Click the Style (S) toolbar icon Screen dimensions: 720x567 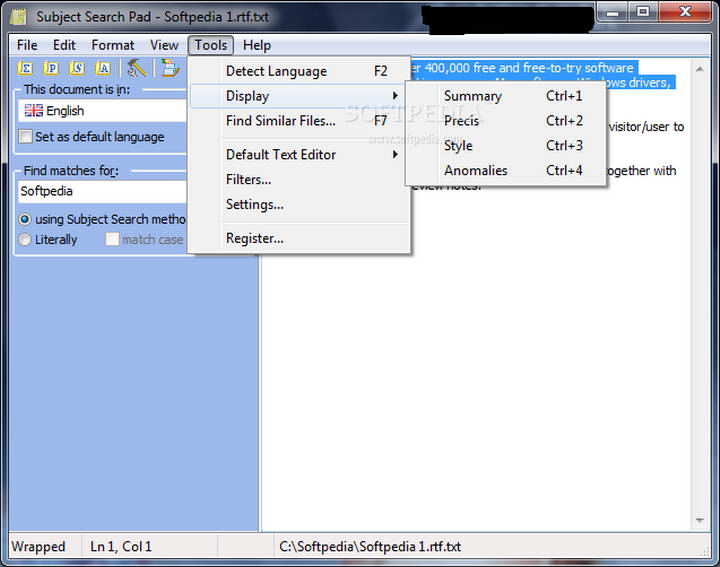pyautogui.click(x=77, y=68)
